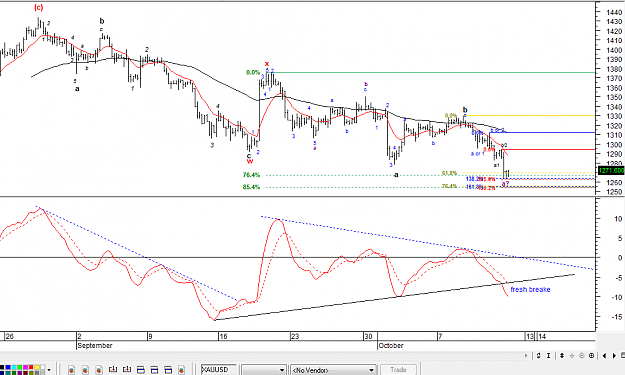Image resolution: width=625 pixels, height=375 pixels.
Task: Open the color palette dropdown arrow
Action: [49, 370]
